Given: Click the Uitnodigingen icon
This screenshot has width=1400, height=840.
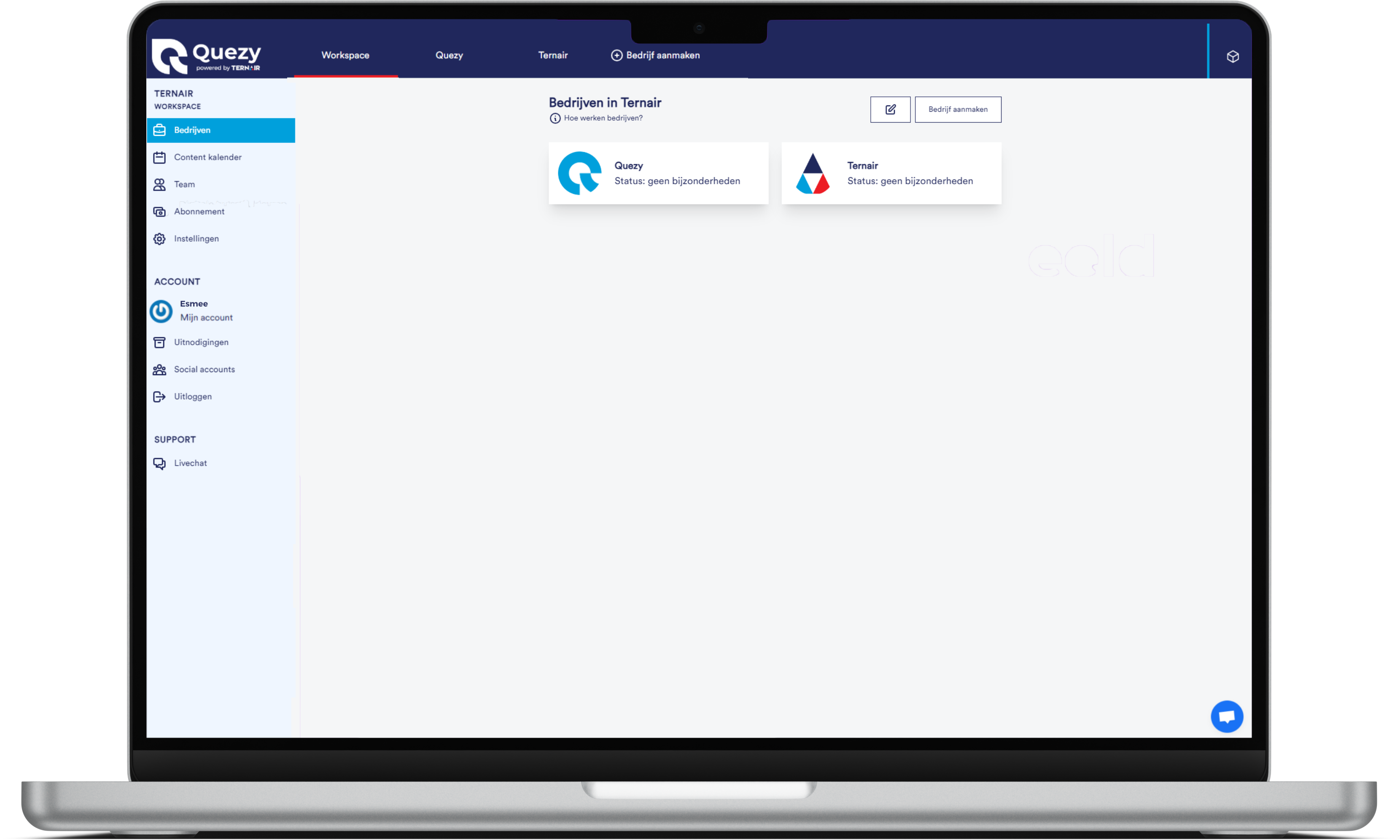Looking at the screenshot, I should coord(159,342).
